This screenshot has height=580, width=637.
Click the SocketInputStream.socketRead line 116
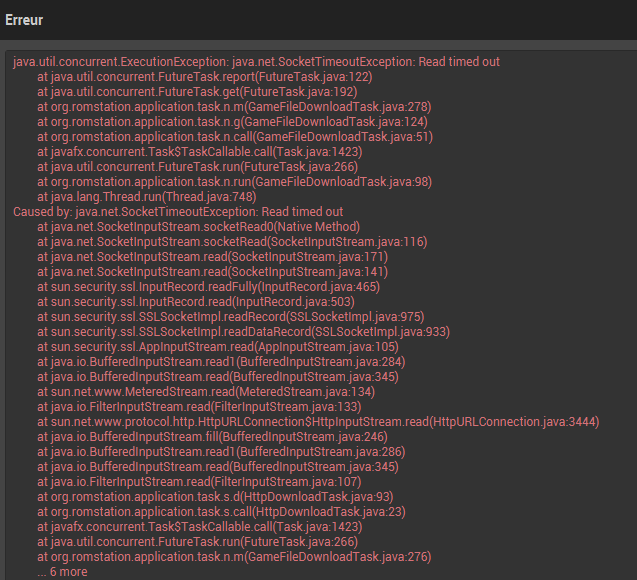coord(232,242)
